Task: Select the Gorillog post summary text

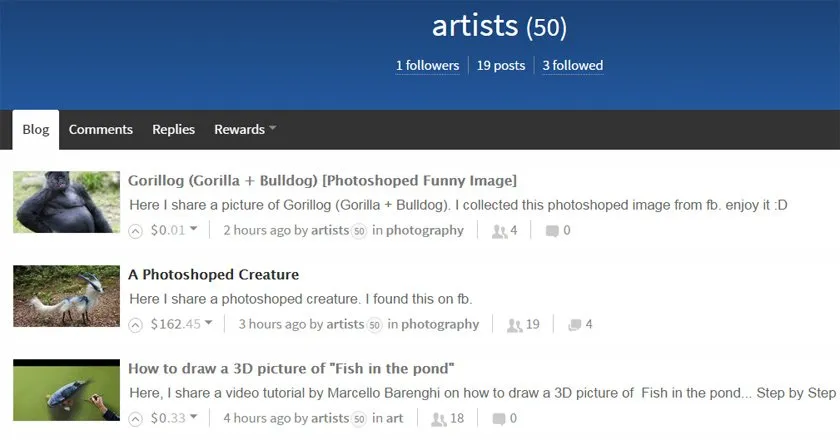Action: [459, 205]
